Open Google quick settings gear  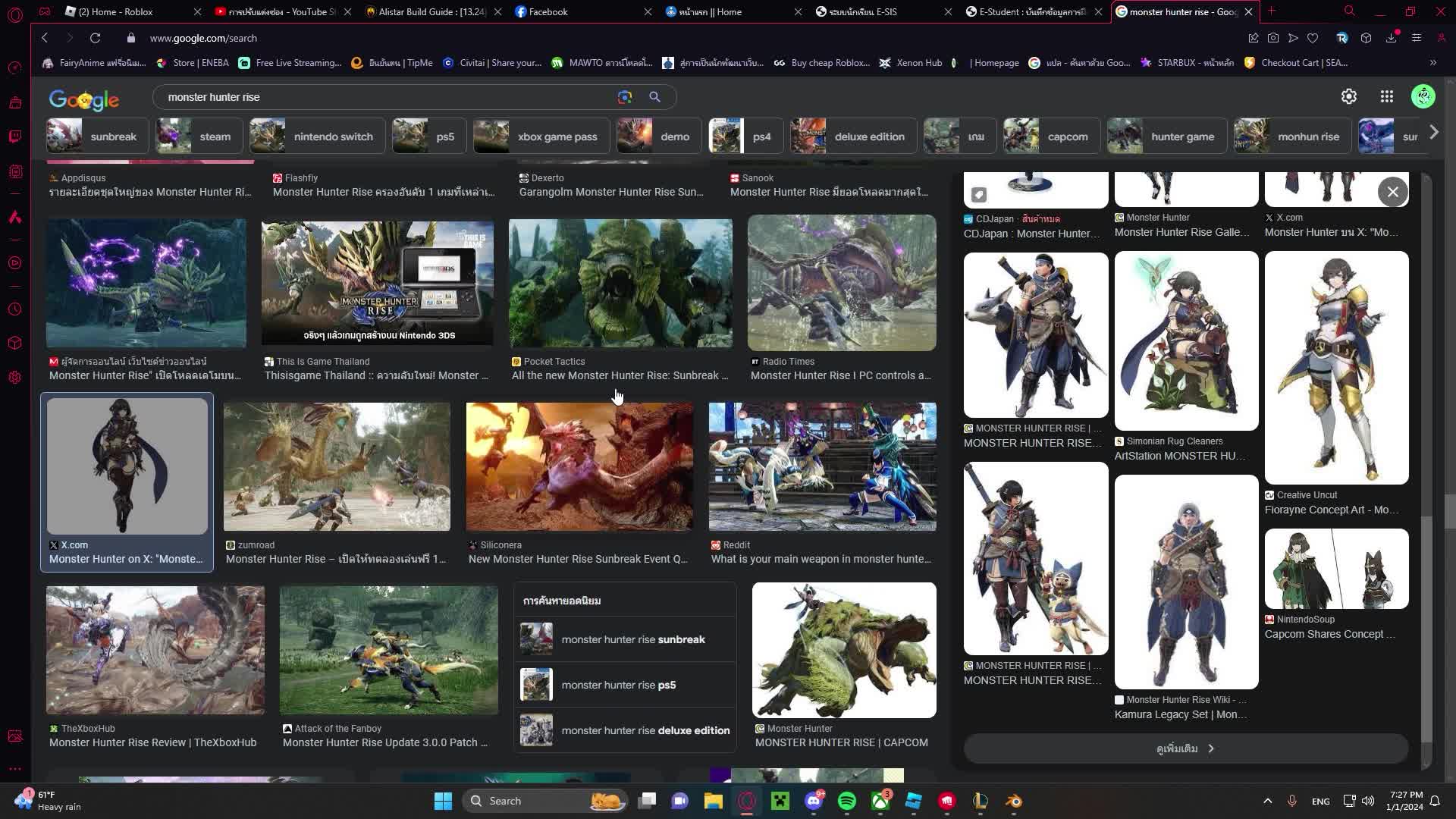[x=1348, y=96]
